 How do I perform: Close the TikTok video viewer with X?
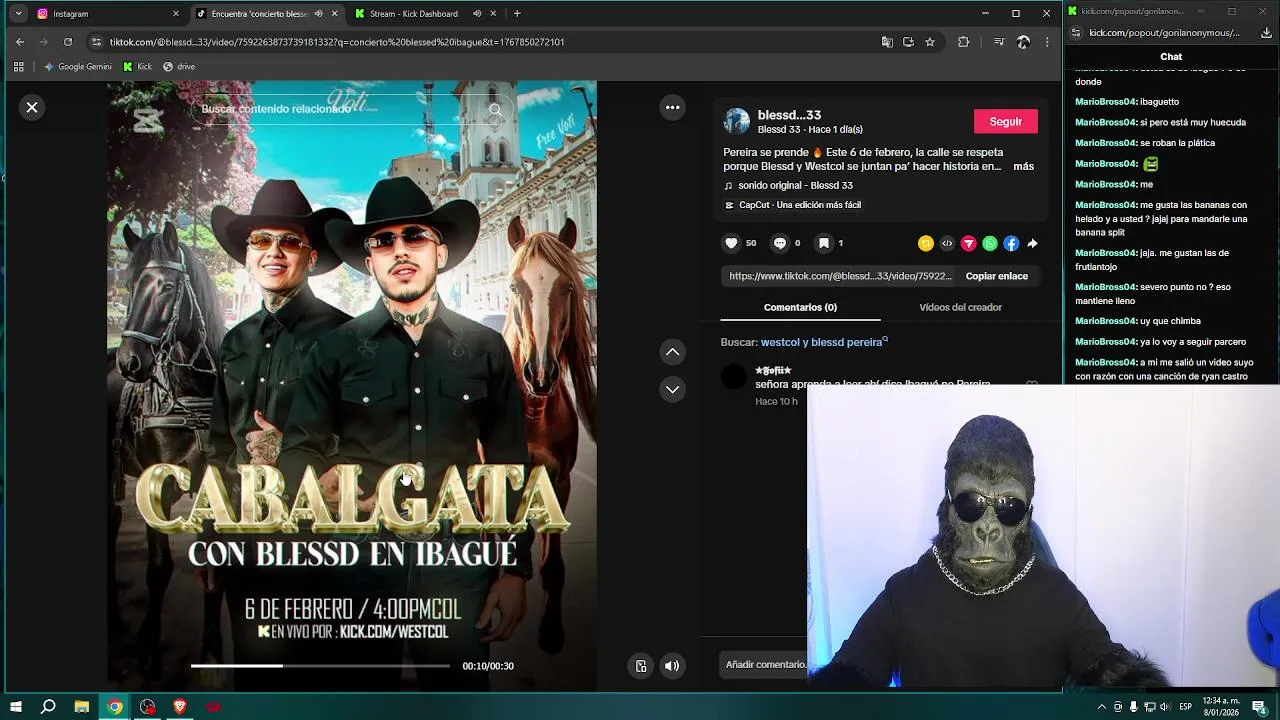pos(32,107)
